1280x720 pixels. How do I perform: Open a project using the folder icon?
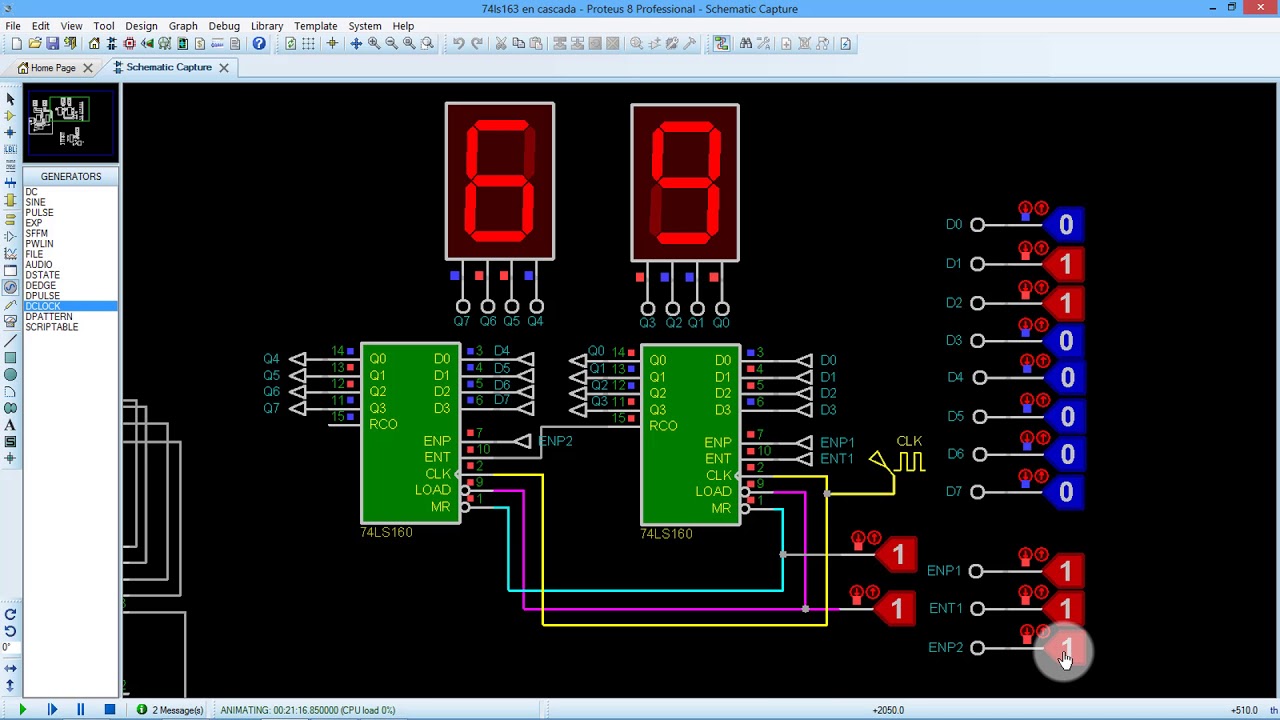(x=35, y=44)
